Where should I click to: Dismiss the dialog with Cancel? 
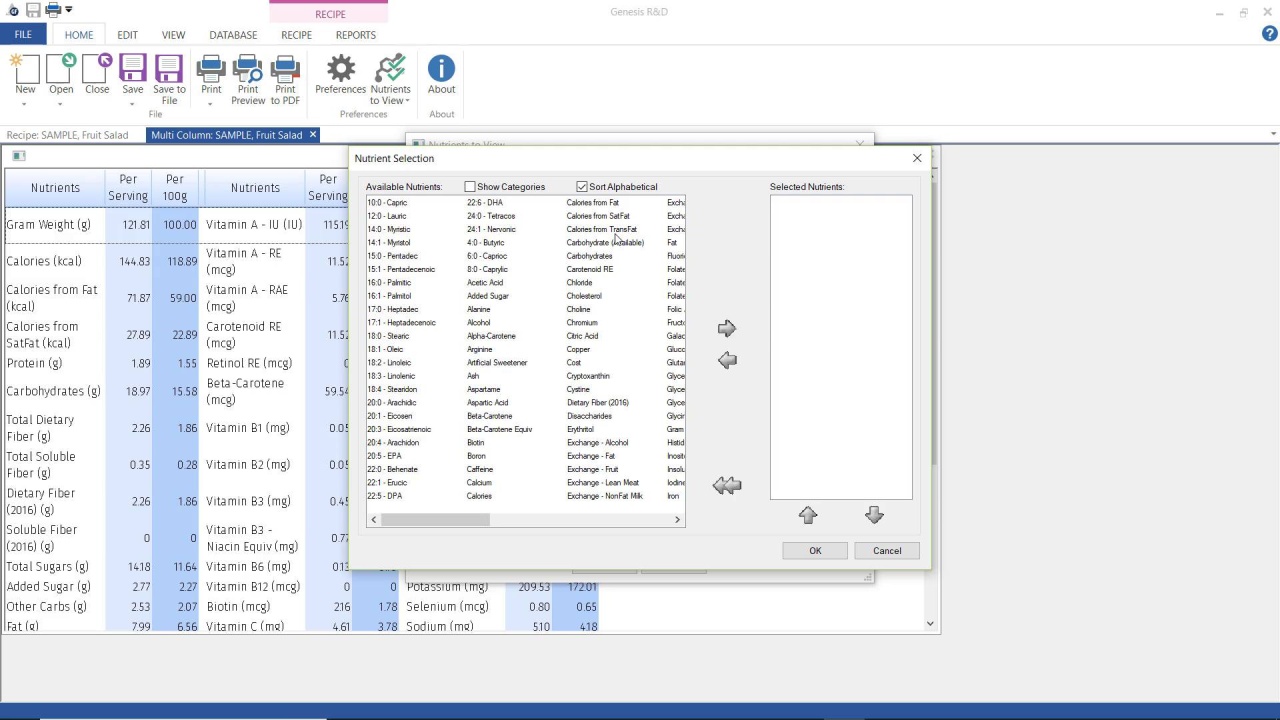click(x=886, y=550)
